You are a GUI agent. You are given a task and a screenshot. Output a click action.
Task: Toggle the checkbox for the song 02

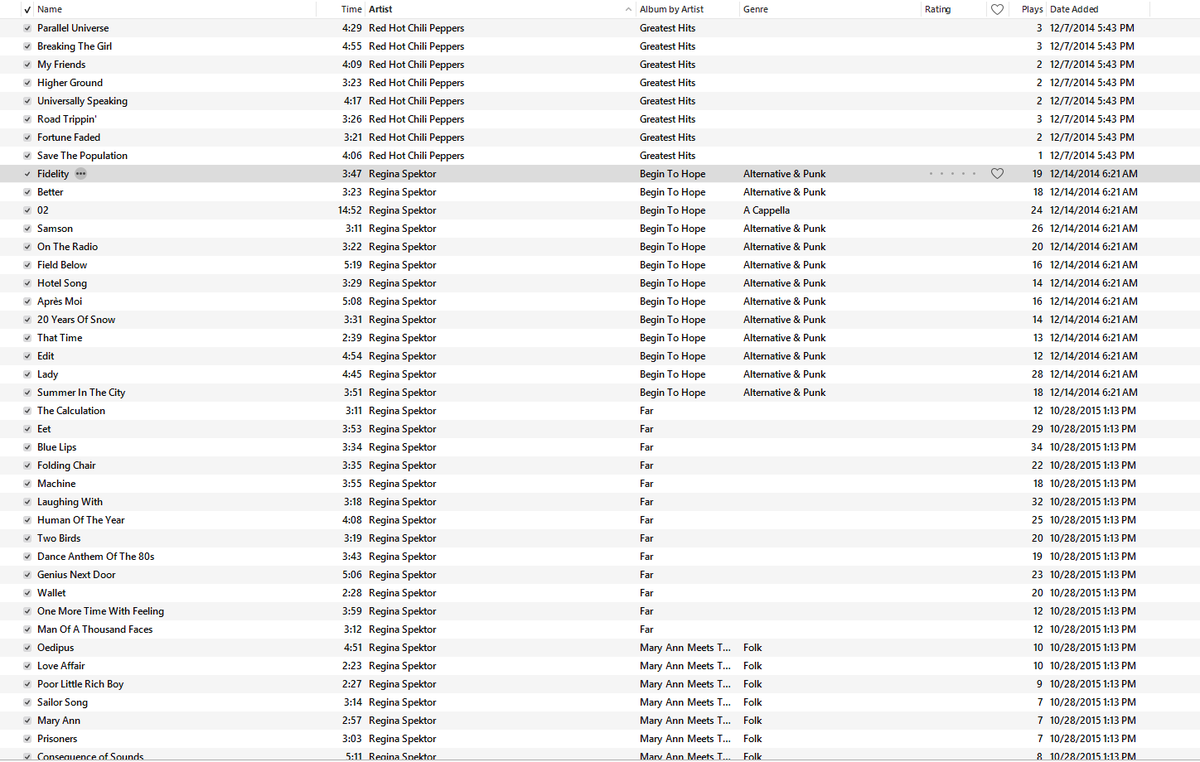(x=27, y=210)
